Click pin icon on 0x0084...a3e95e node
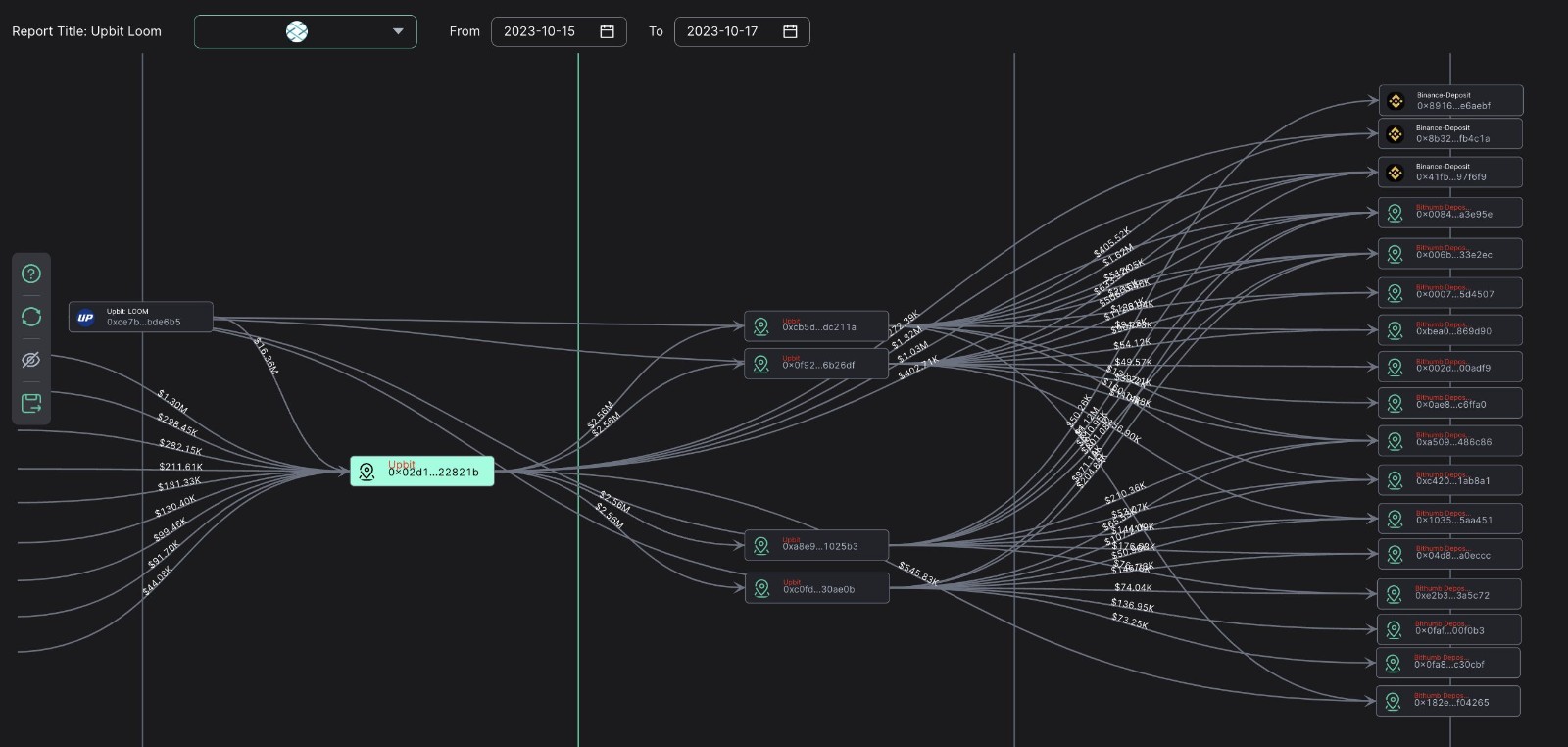The image size is (1568, 747). point(1395,213)
